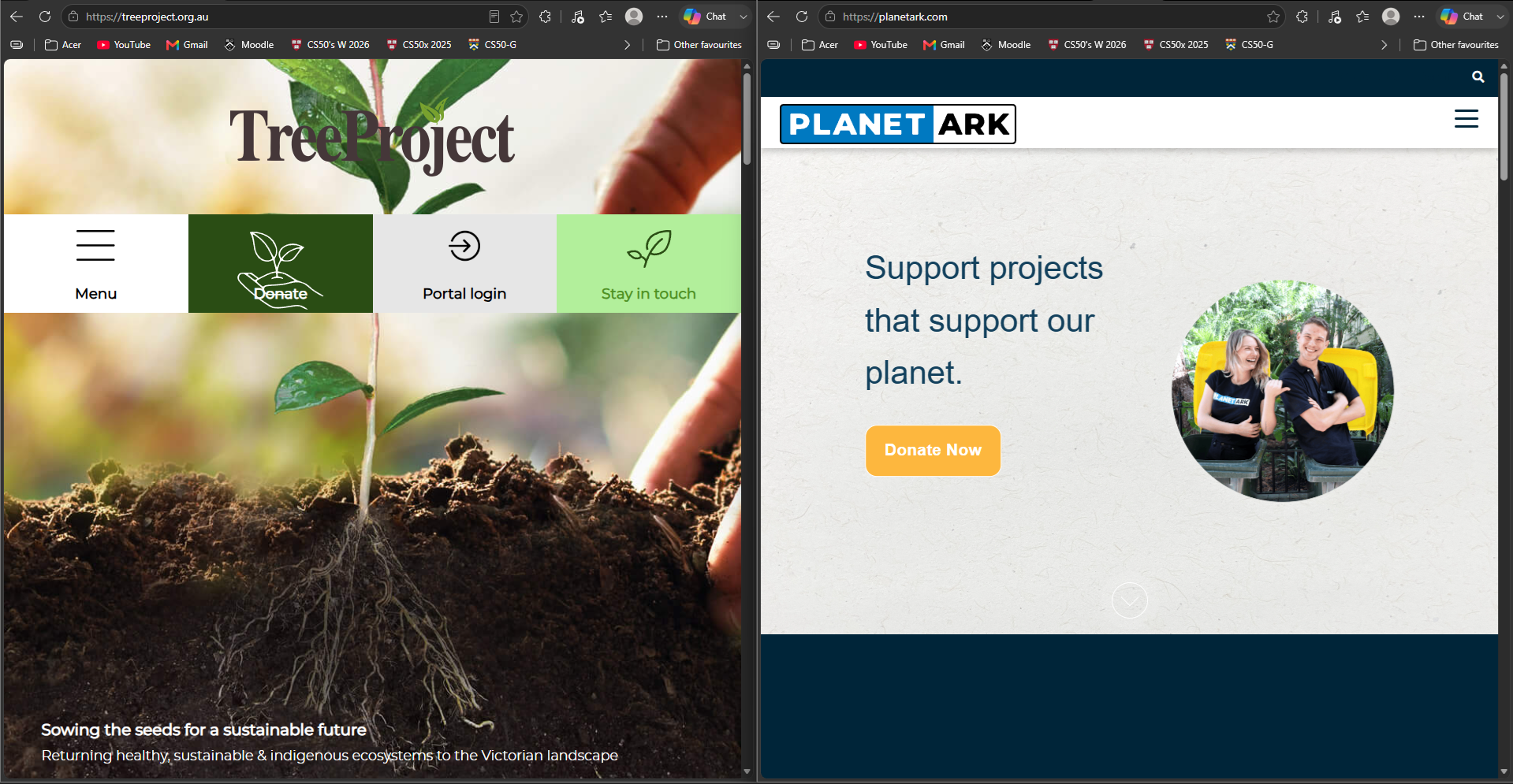This screenshot has width=1513, height=784.
Task: Open extensions icon in TreeProject window toolbar
Action: 545,17
